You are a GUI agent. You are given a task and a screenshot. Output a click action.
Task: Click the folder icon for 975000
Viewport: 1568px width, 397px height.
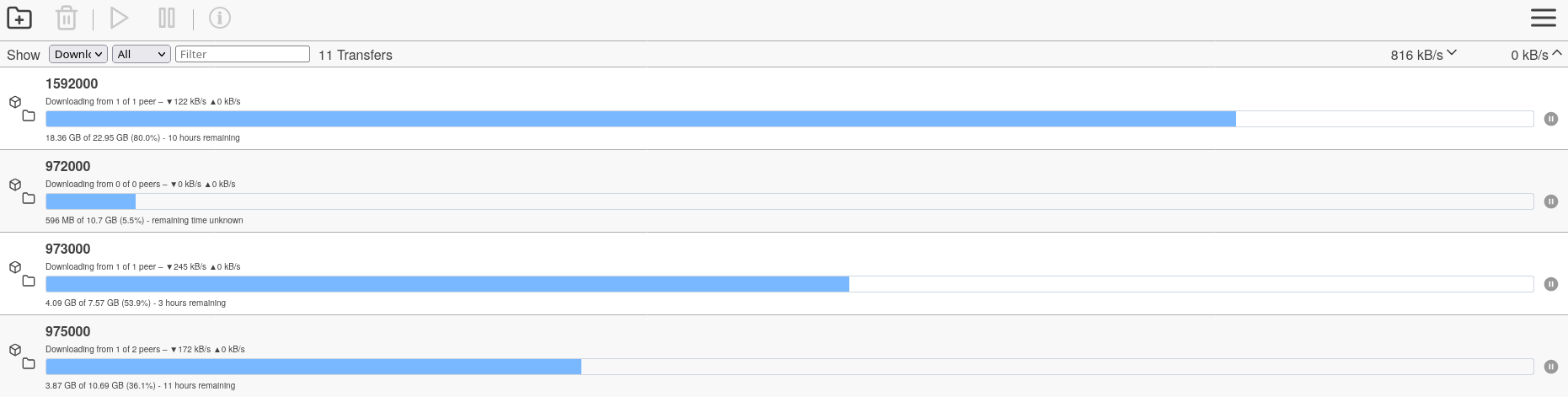29,363
